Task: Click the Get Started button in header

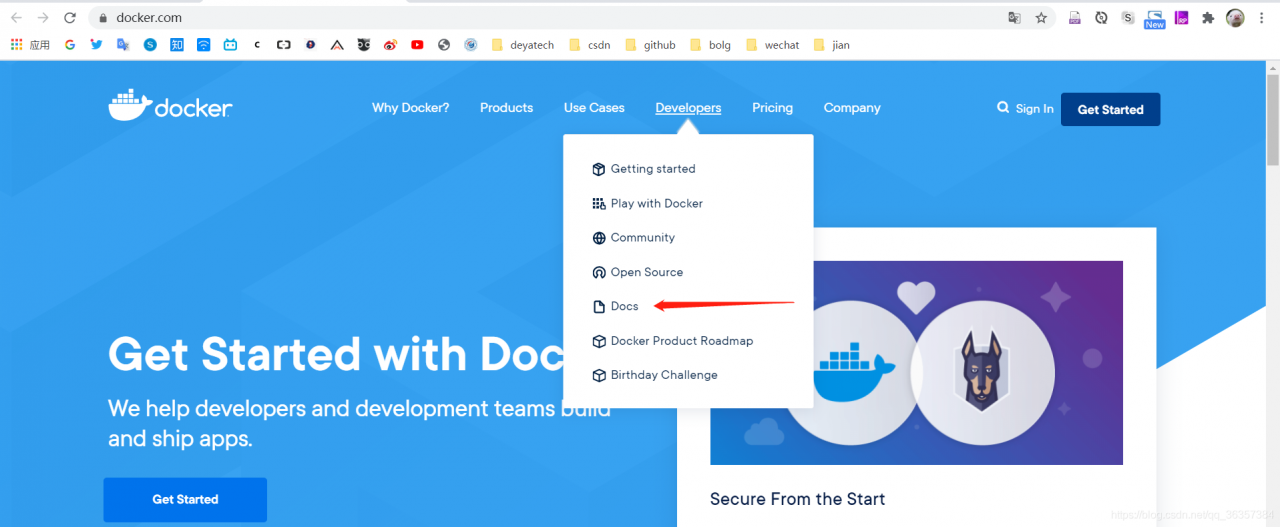Action: point(1110,109)
